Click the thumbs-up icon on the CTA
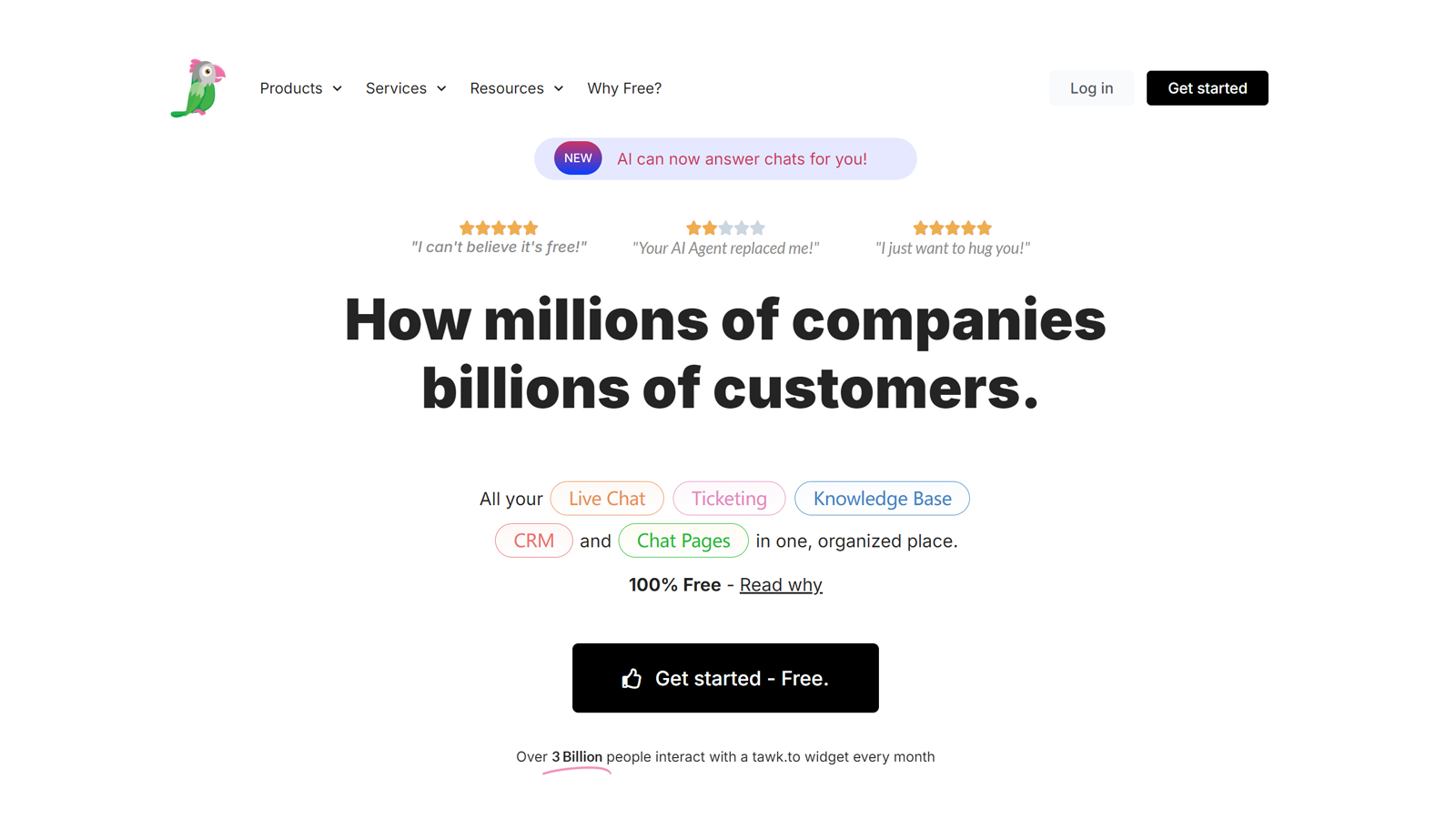Viewport: 1456px width, 819px height. point(632,679)
